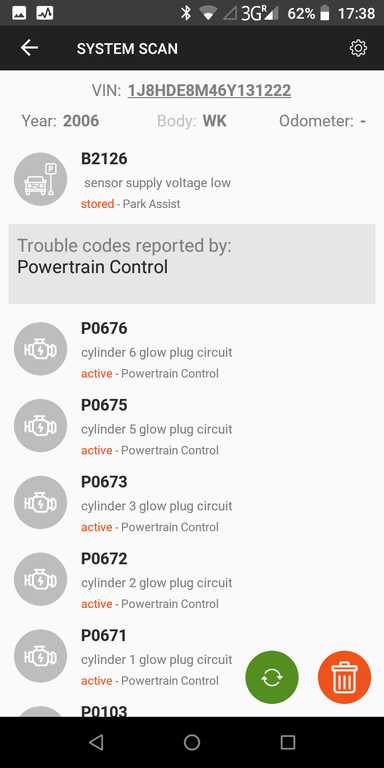Tap engine icon beside P0672
Viewport: 384px width, 768px height.
tap(40, 580)
